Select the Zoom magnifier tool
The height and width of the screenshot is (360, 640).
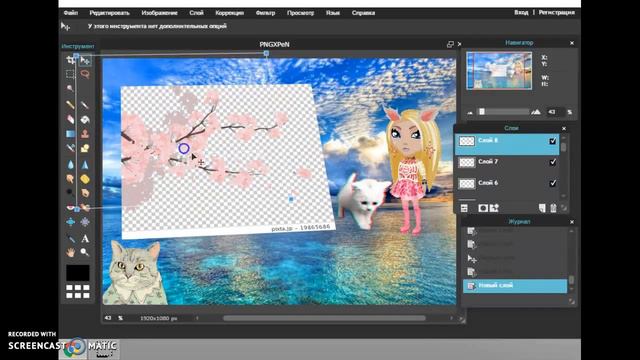tap(85, 253)
